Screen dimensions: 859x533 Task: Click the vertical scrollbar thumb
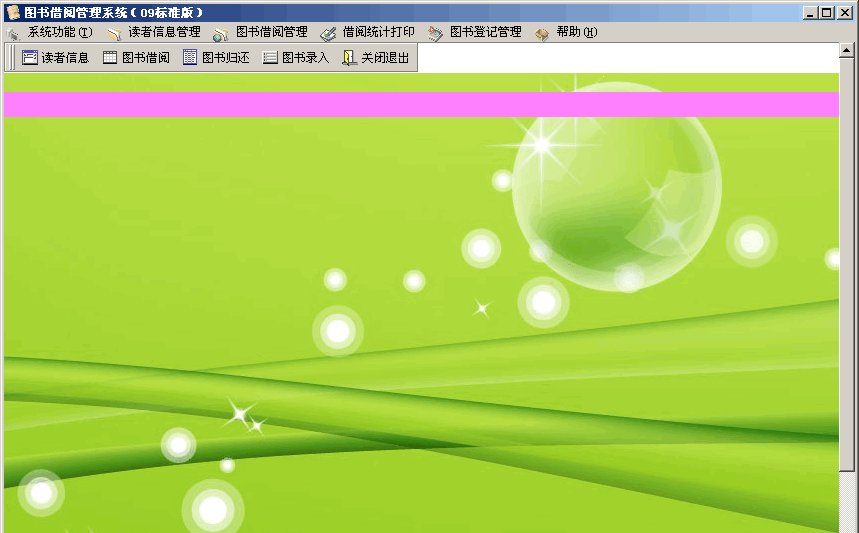(846, 263)
